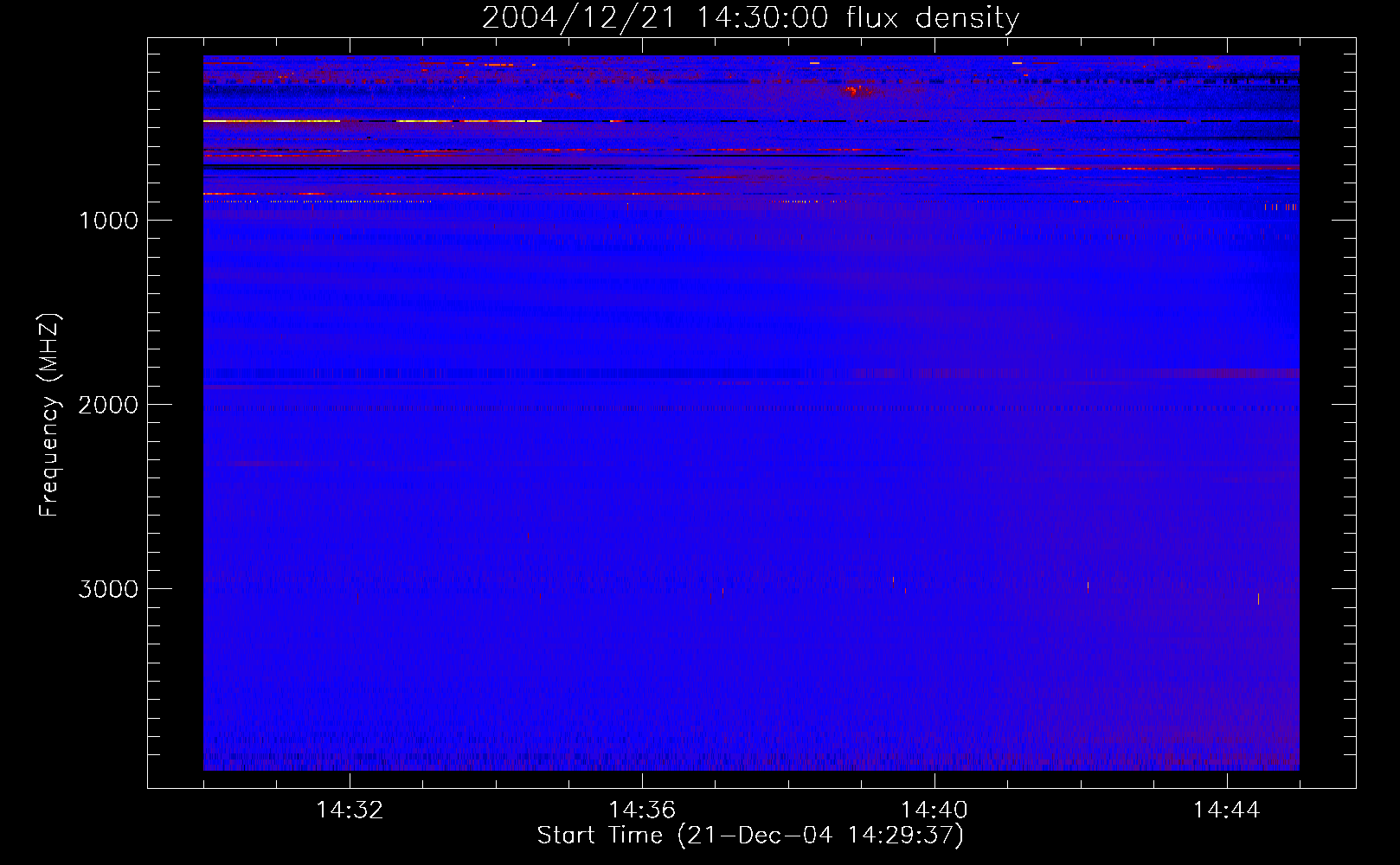1400x865 pixels.
Task: Click the 'Frequency (MHZ)' axis title
Action: coord(48,415)
